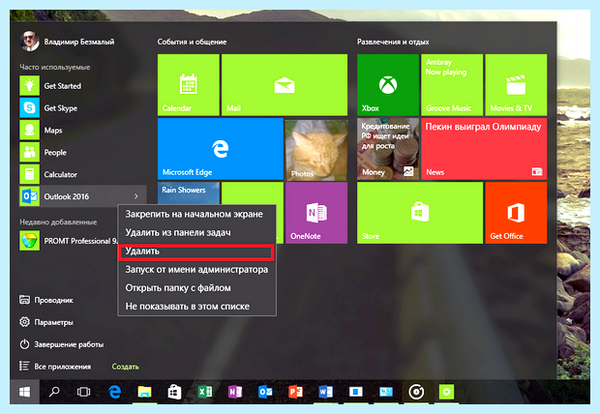Open Task View on taskbar
The width and height of the screenshot is (600, 414).
(83, 392)
